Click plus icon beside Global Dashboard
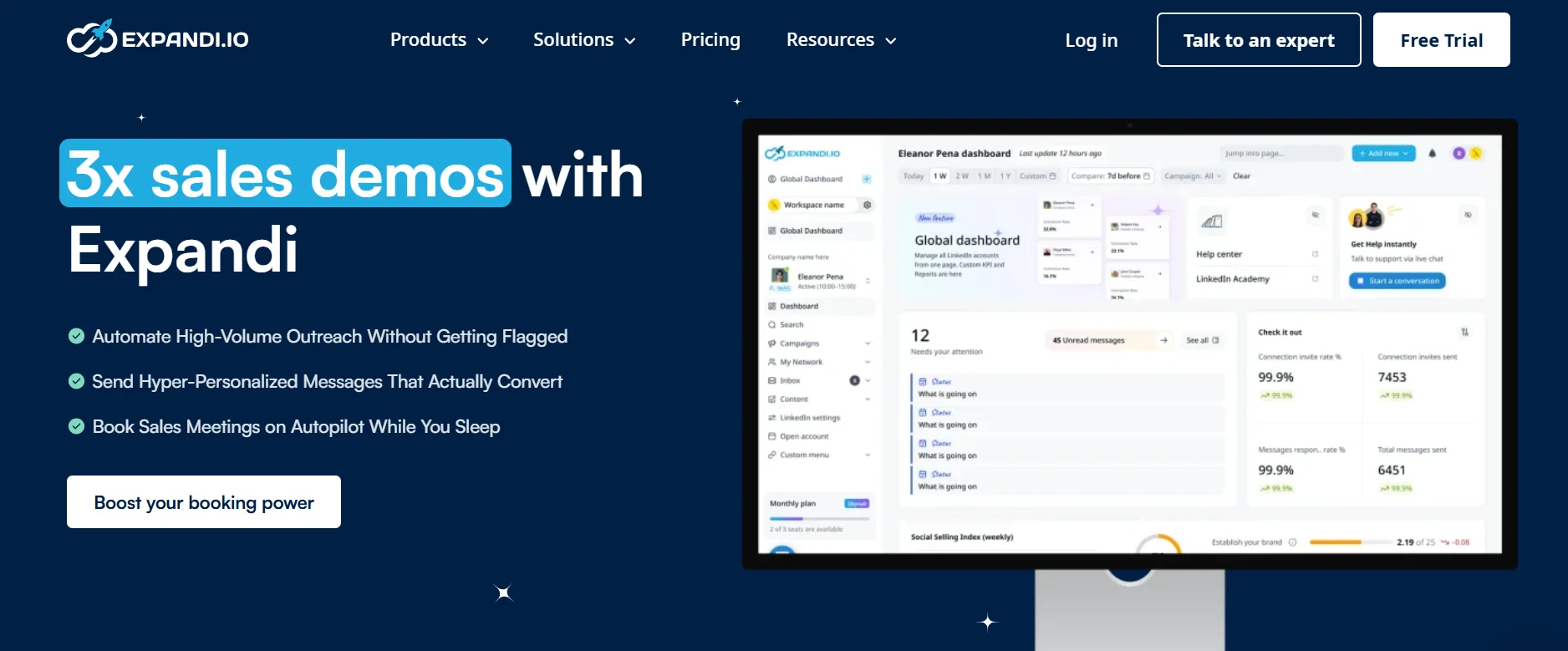 [867, 179]
